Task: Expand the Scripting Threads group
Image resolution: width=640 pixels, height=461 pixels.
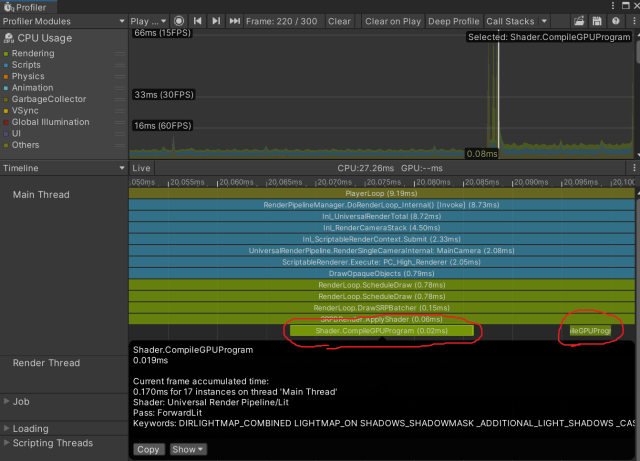Action: (7, 443)
